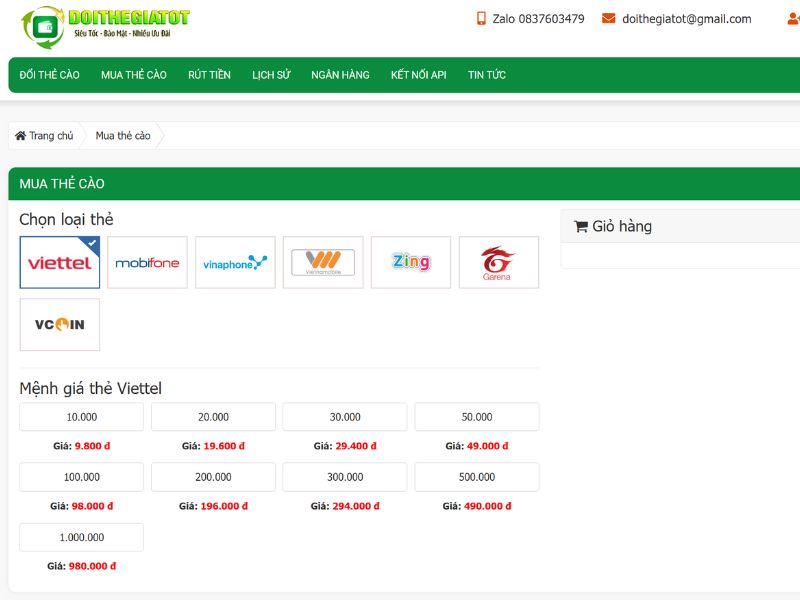
Task: Click the price 49.000 đ
Action: pyautogui.click(x=488, y=446)
